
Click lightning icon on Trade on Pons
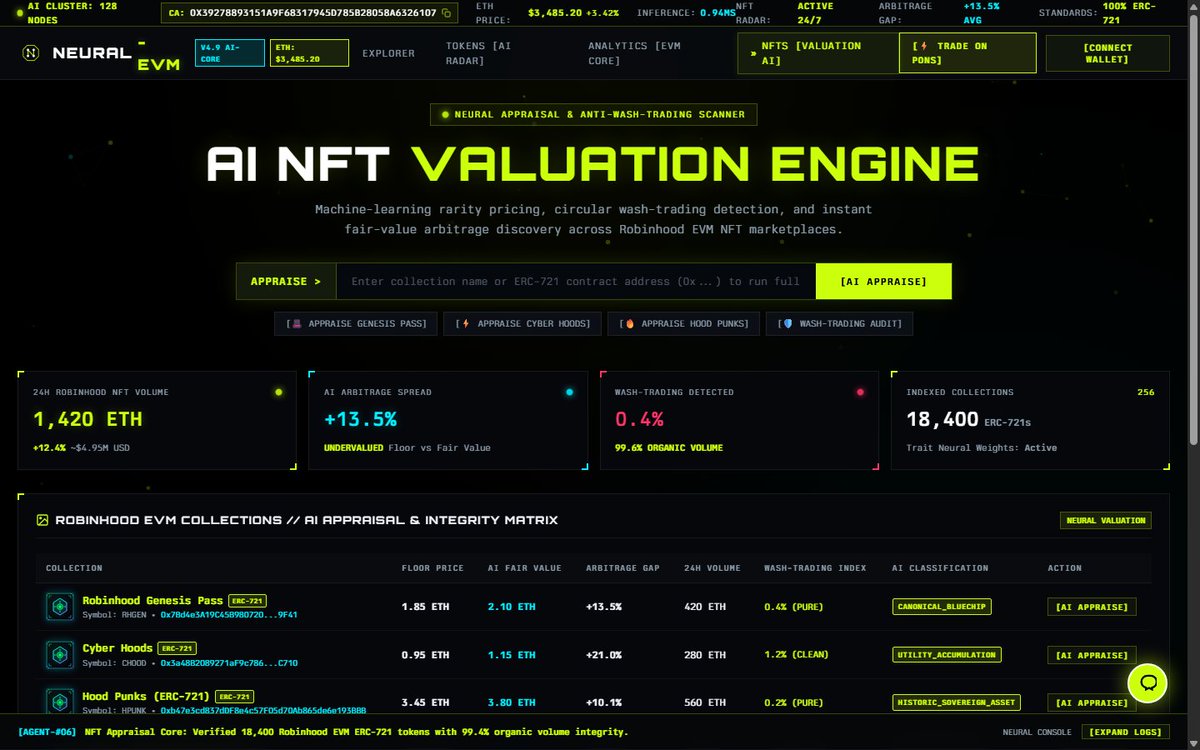pos(923,46)
